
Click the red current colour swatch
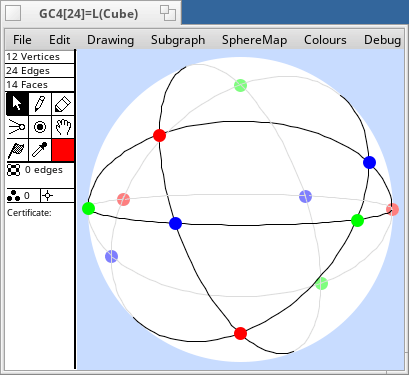click(x=63, y=150)
